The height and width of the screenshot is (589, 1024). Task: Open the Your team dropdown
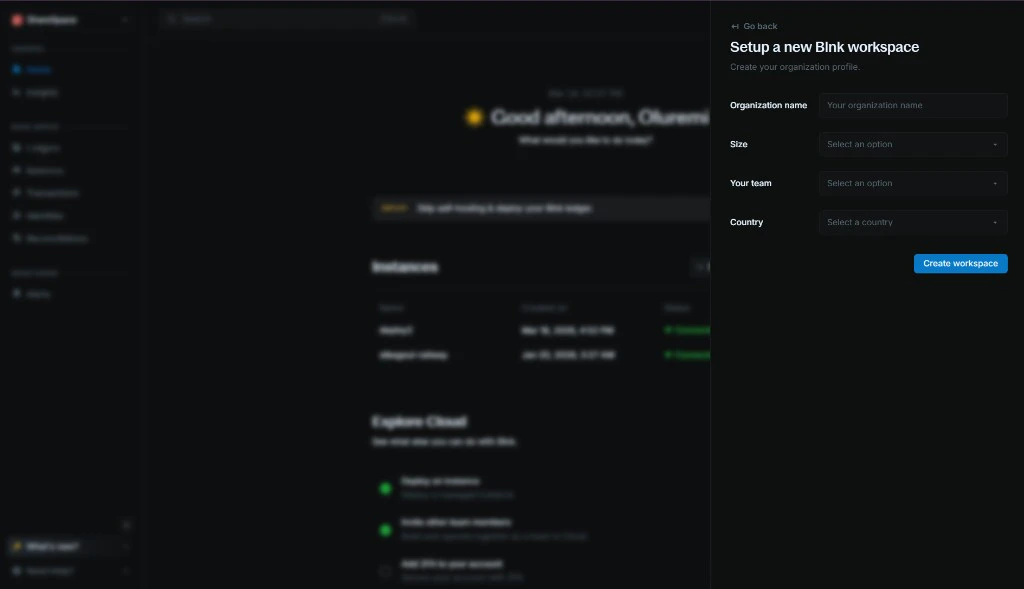[912, 183]
